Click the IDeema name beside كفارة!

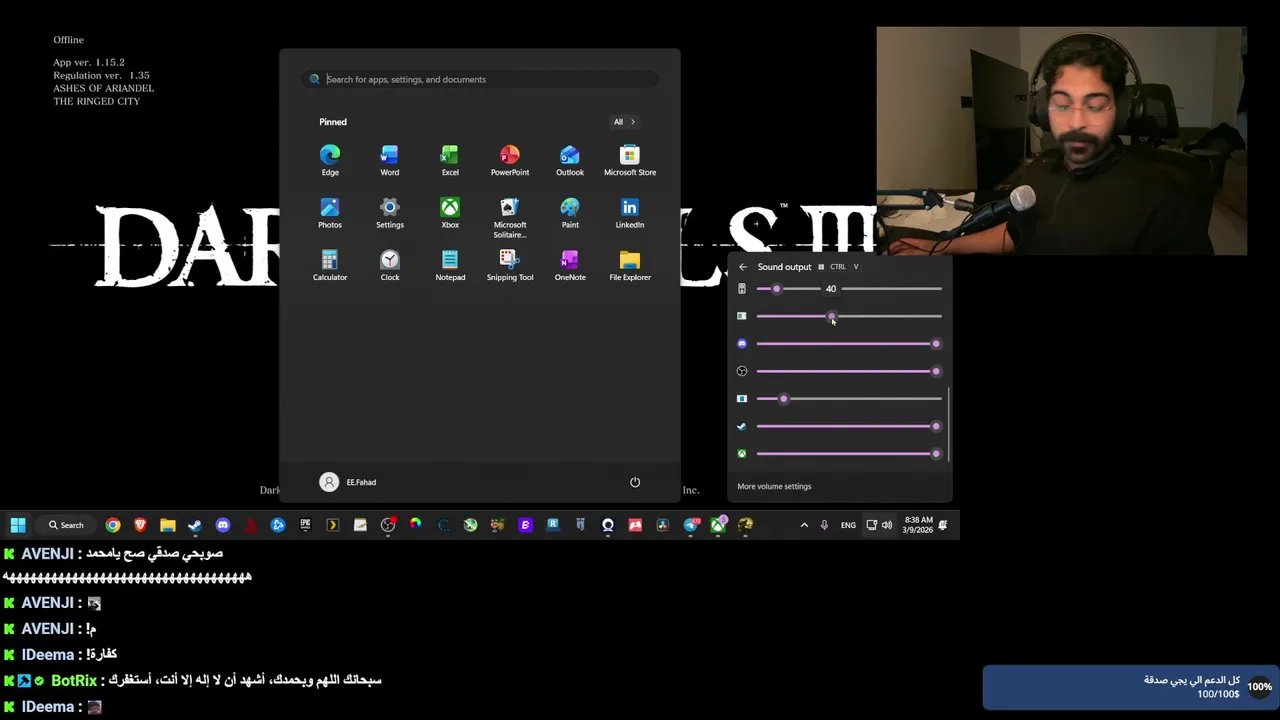48,654
